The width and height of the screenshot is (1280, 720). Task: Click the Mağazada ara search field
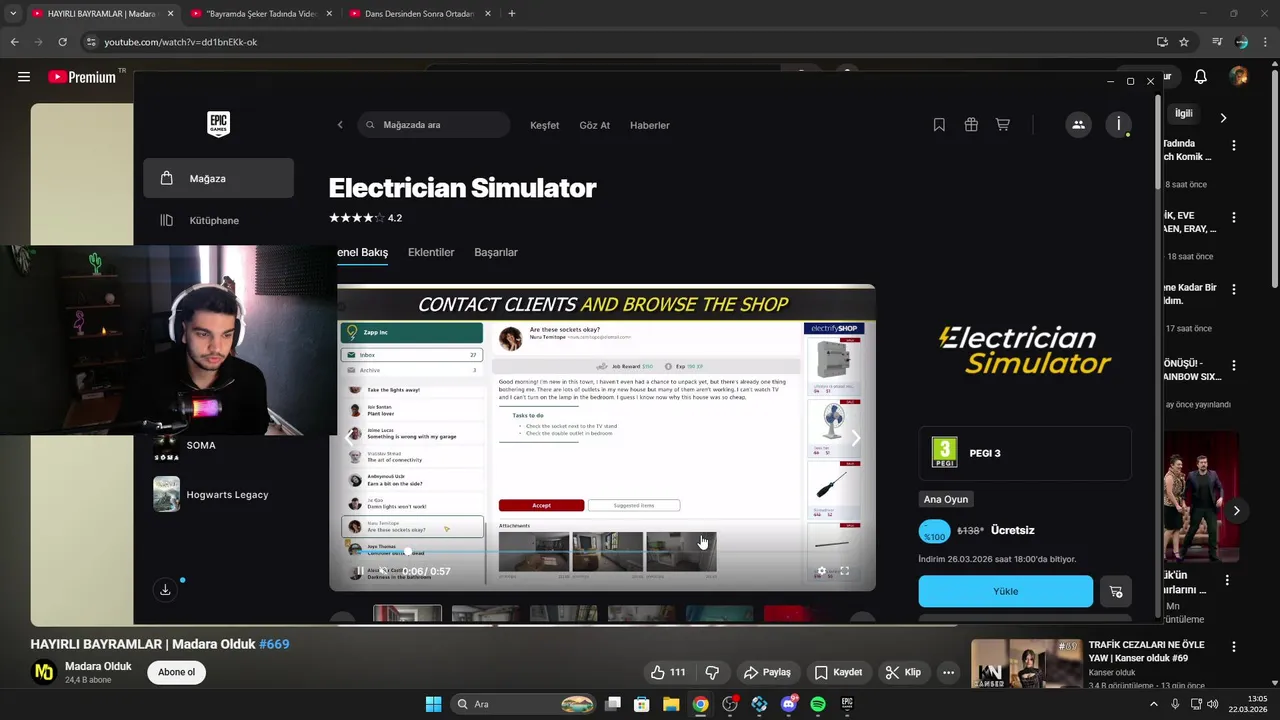[x=433, y=125]
